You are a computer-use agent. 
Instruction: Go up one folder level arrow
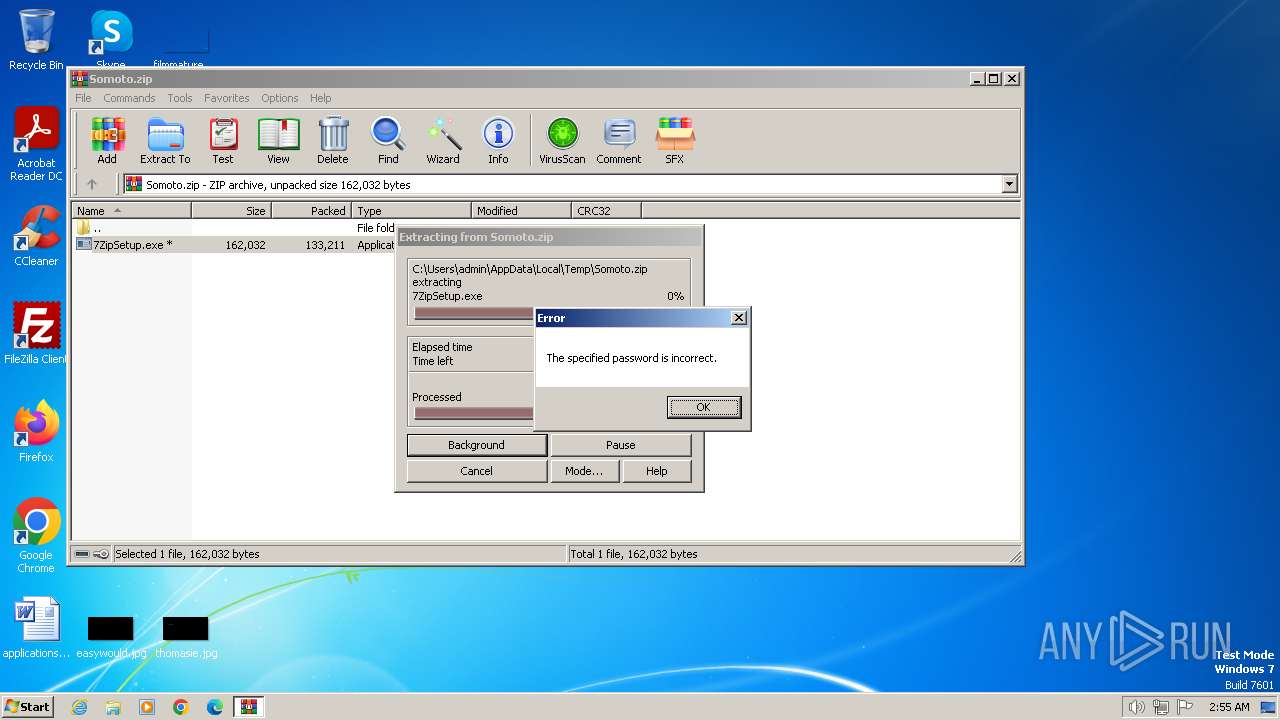[92, 184]
